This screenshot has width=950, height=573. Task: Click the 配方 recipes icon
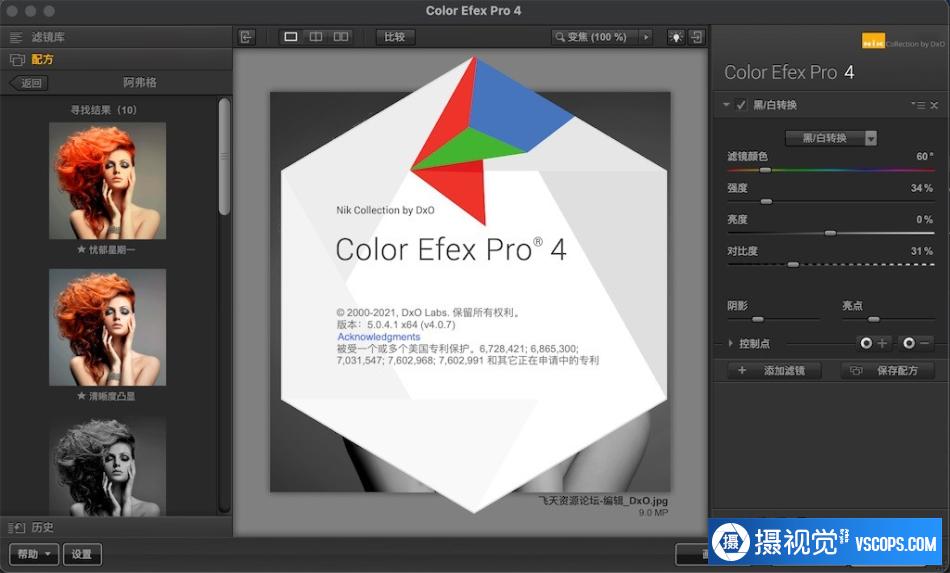(x=17, y=59)
